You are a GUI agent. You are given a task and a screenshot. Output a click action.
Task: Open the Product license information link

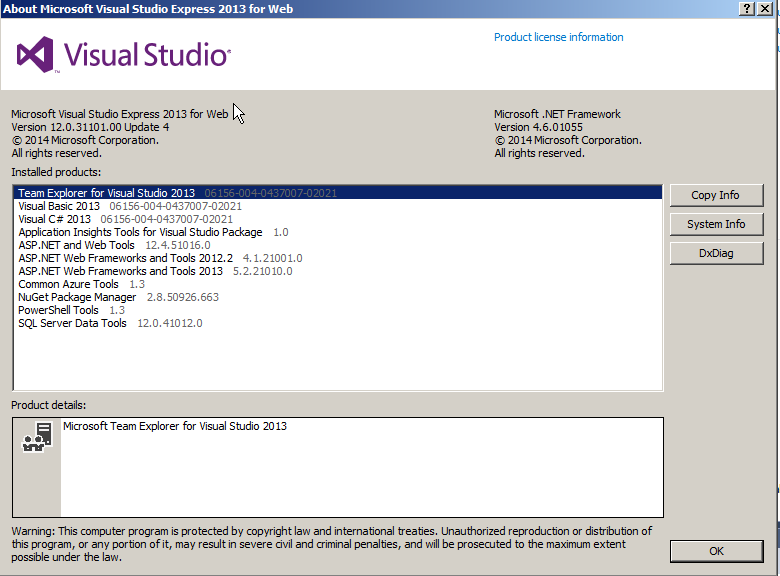(558, 37)
